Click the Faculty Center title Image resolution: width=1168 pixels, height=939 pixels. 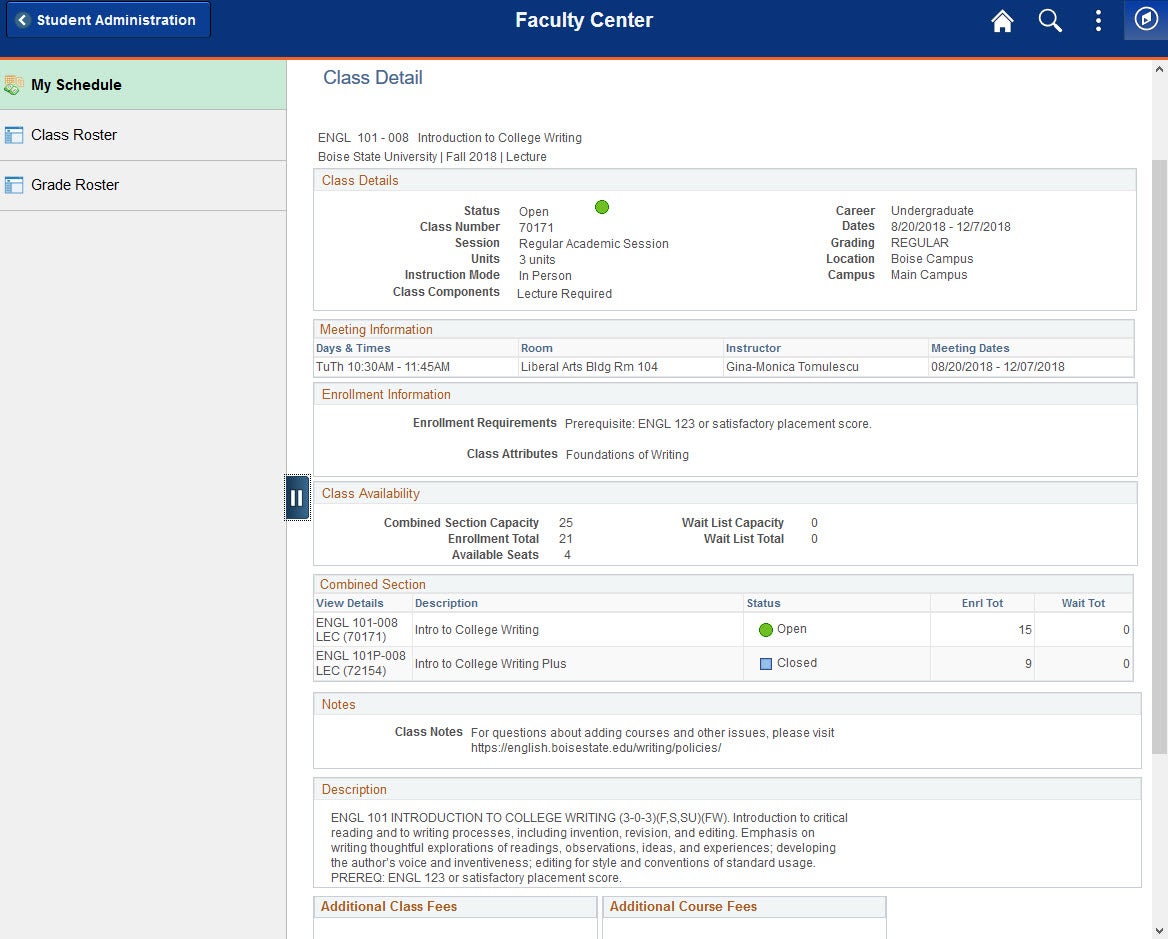584,20
